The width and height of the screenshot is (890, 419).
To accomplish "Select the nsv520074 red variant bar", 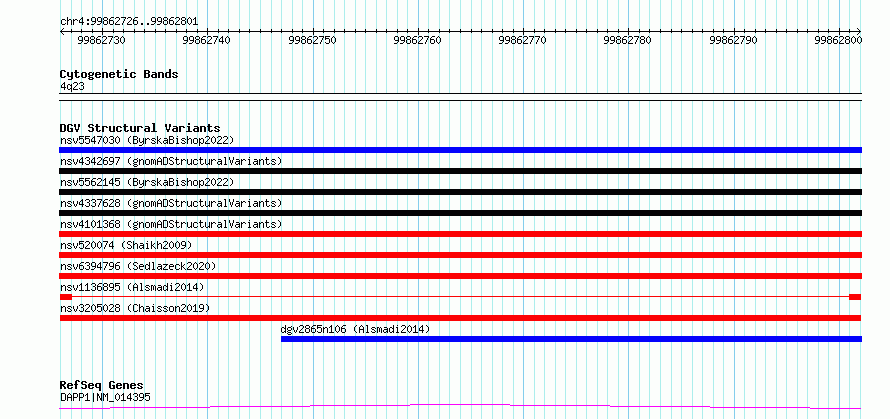I will click(x=460, y=255).
